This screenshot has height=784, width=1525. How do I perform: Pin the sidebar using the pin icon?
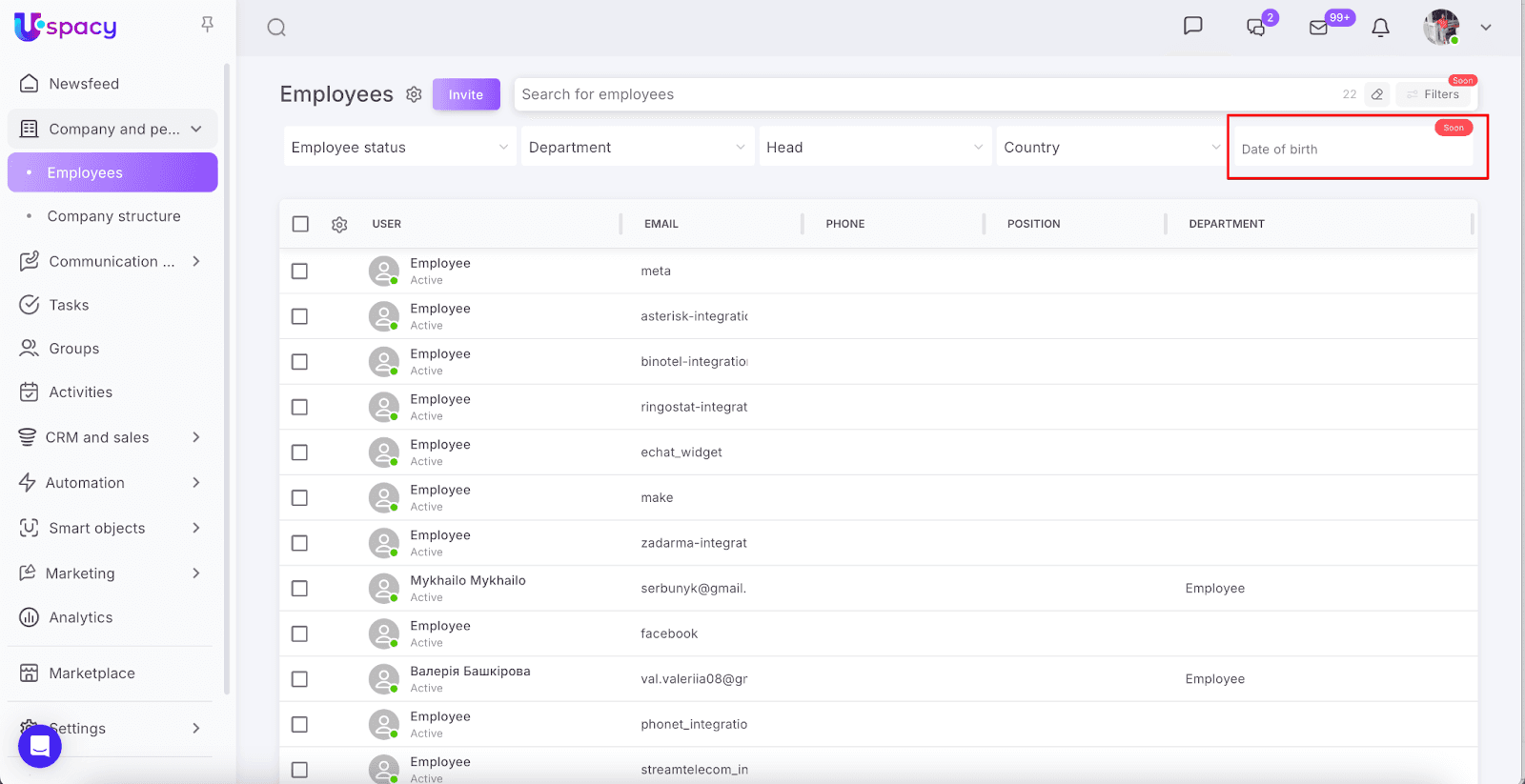207,25
